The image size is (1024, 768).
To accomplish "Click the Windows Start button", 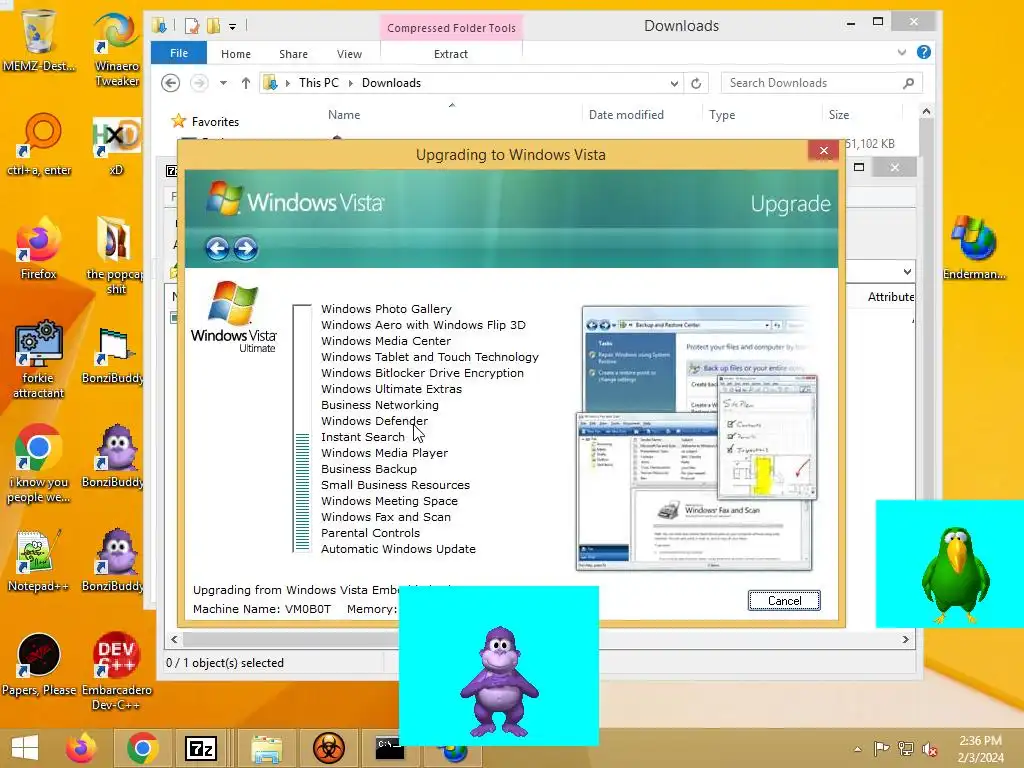I will coord(25,748).
